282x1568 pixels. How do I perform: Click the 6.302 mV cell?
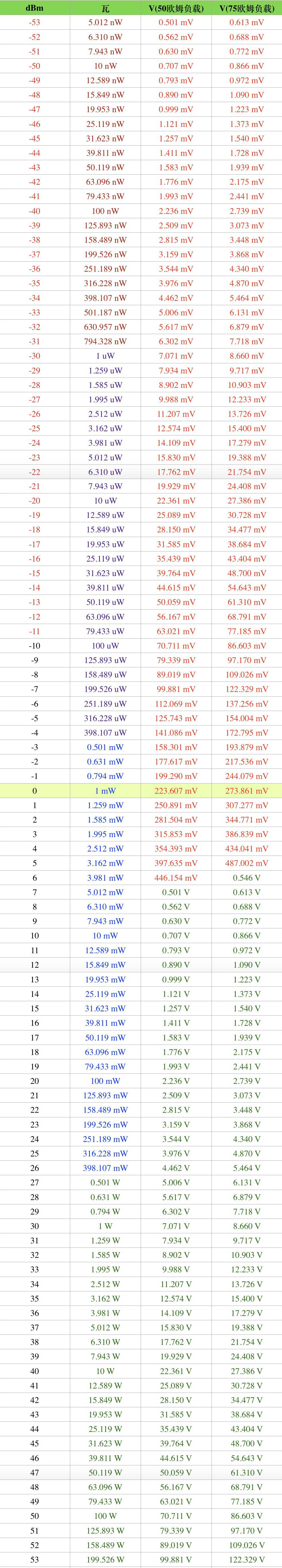(x=176, y=341)
